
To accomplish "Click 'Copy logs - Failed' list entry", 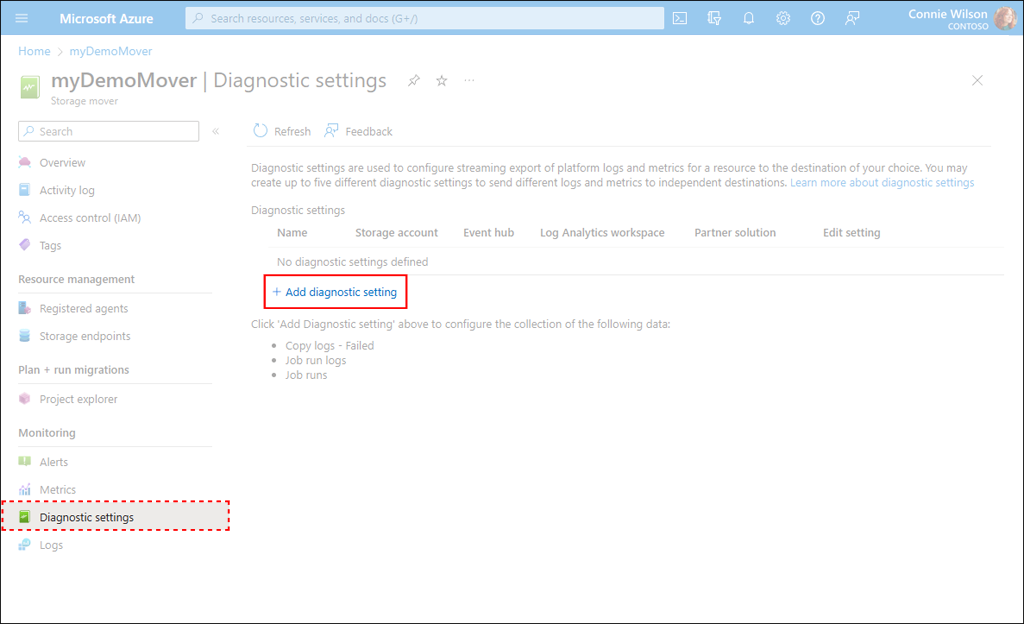I will (330, 345).
